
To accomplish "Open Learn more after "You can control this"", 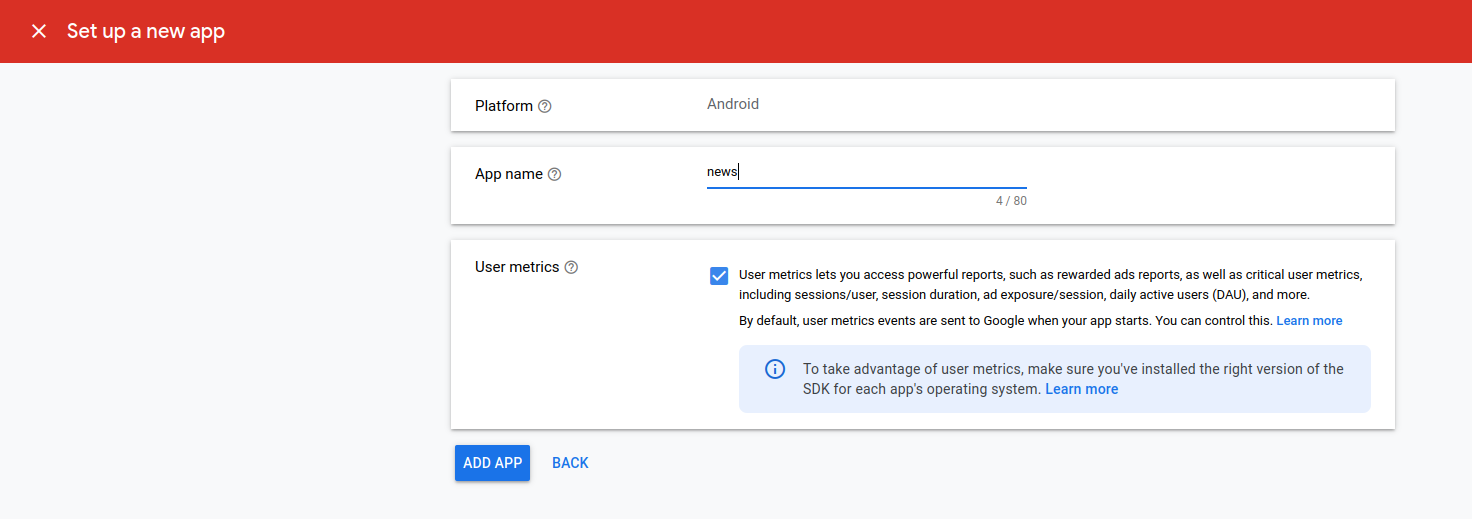I will tap(1309, 321).
